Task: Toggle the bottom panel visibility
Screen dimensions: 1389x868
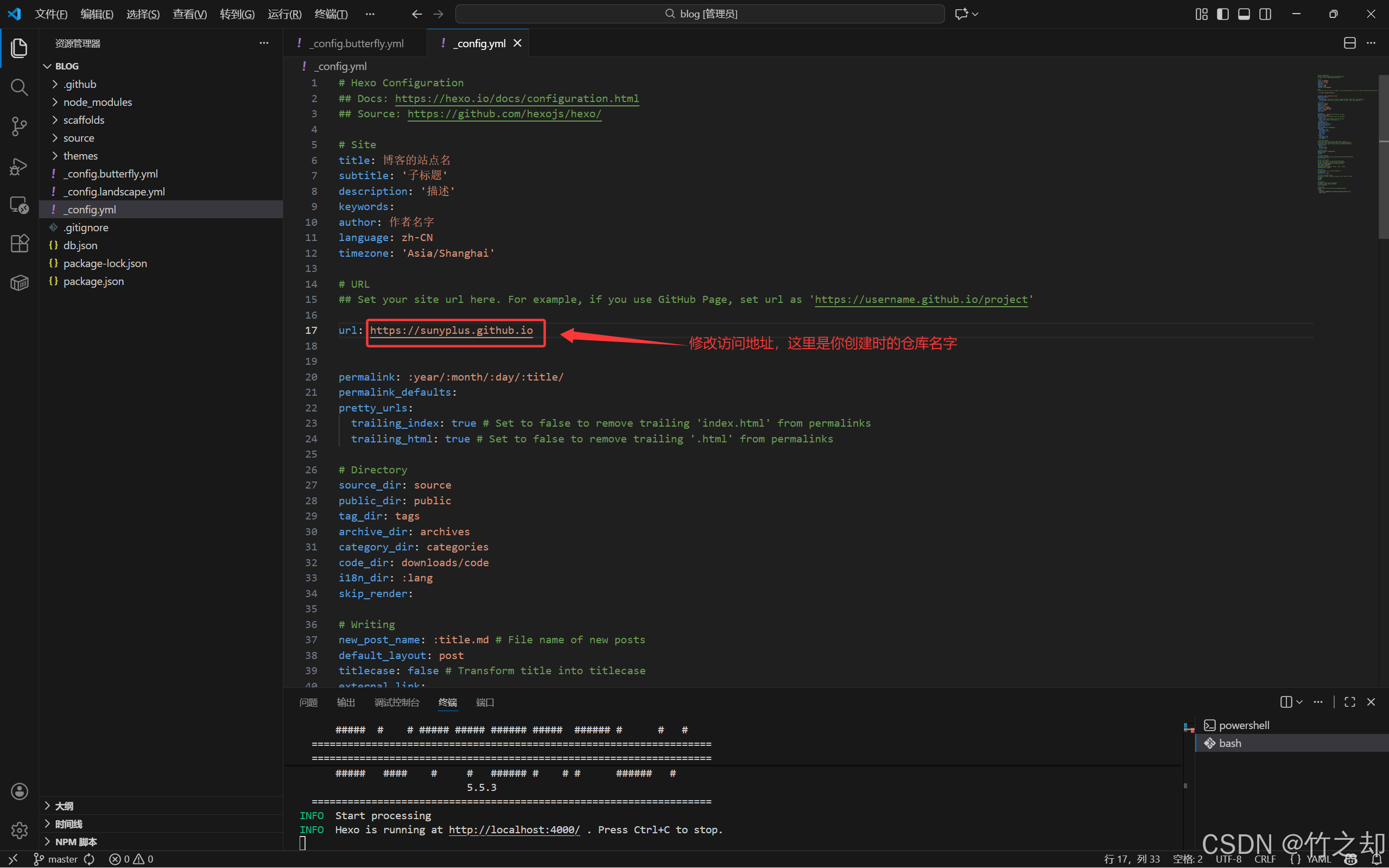Action: [x=1244, y=14]
